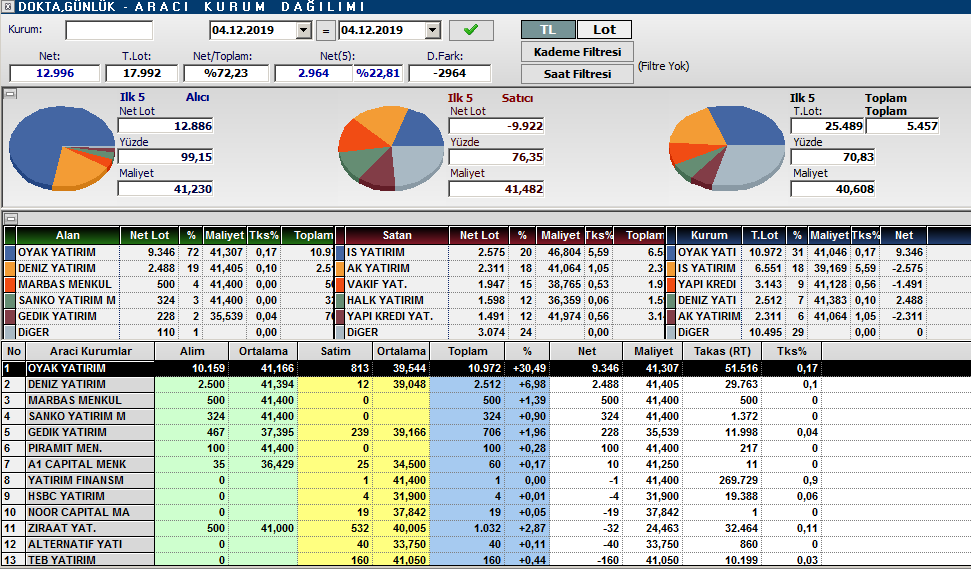Click the buyers pie chart
The width and height of the screenshot is (971, 569).
(x=62, y=147)
